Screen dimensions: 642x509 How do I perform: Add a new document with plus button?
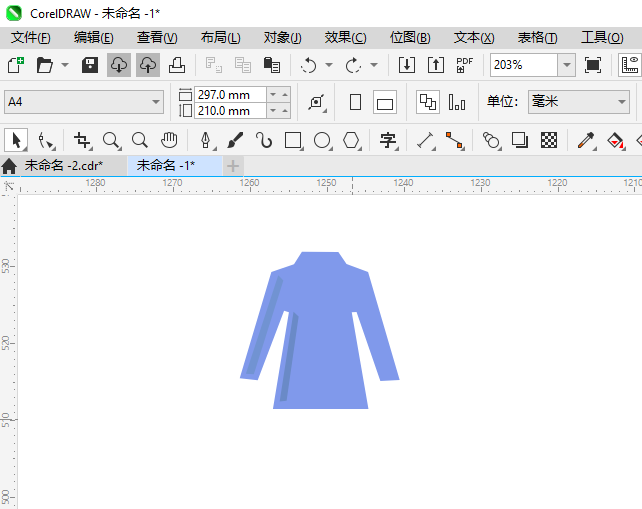[233, 165]
